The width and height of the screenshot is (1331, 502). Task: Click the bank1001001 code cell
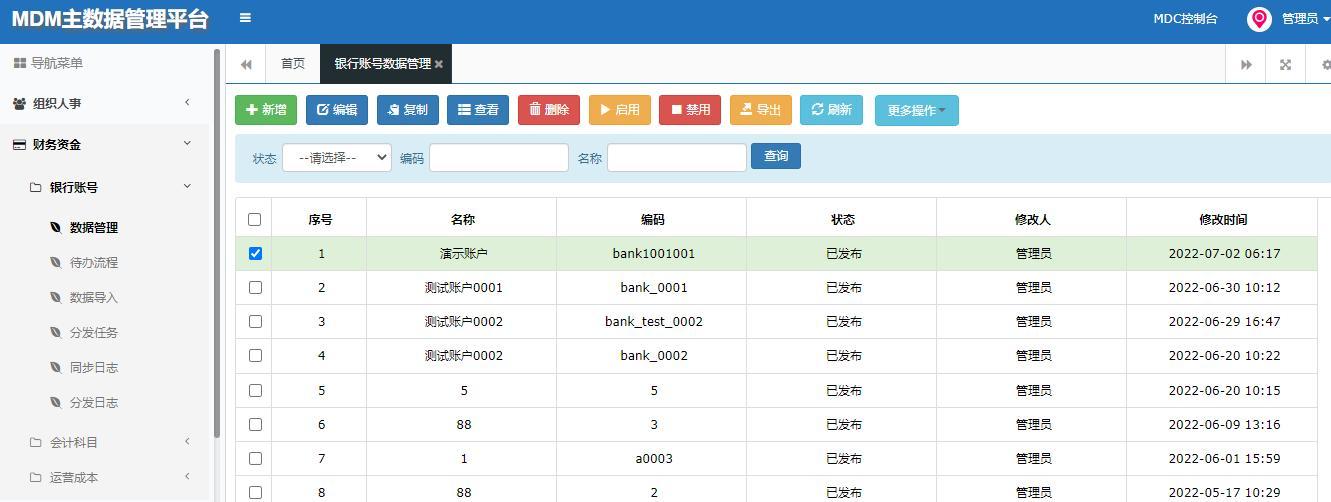pyautogui.click(x=653, y=253)
